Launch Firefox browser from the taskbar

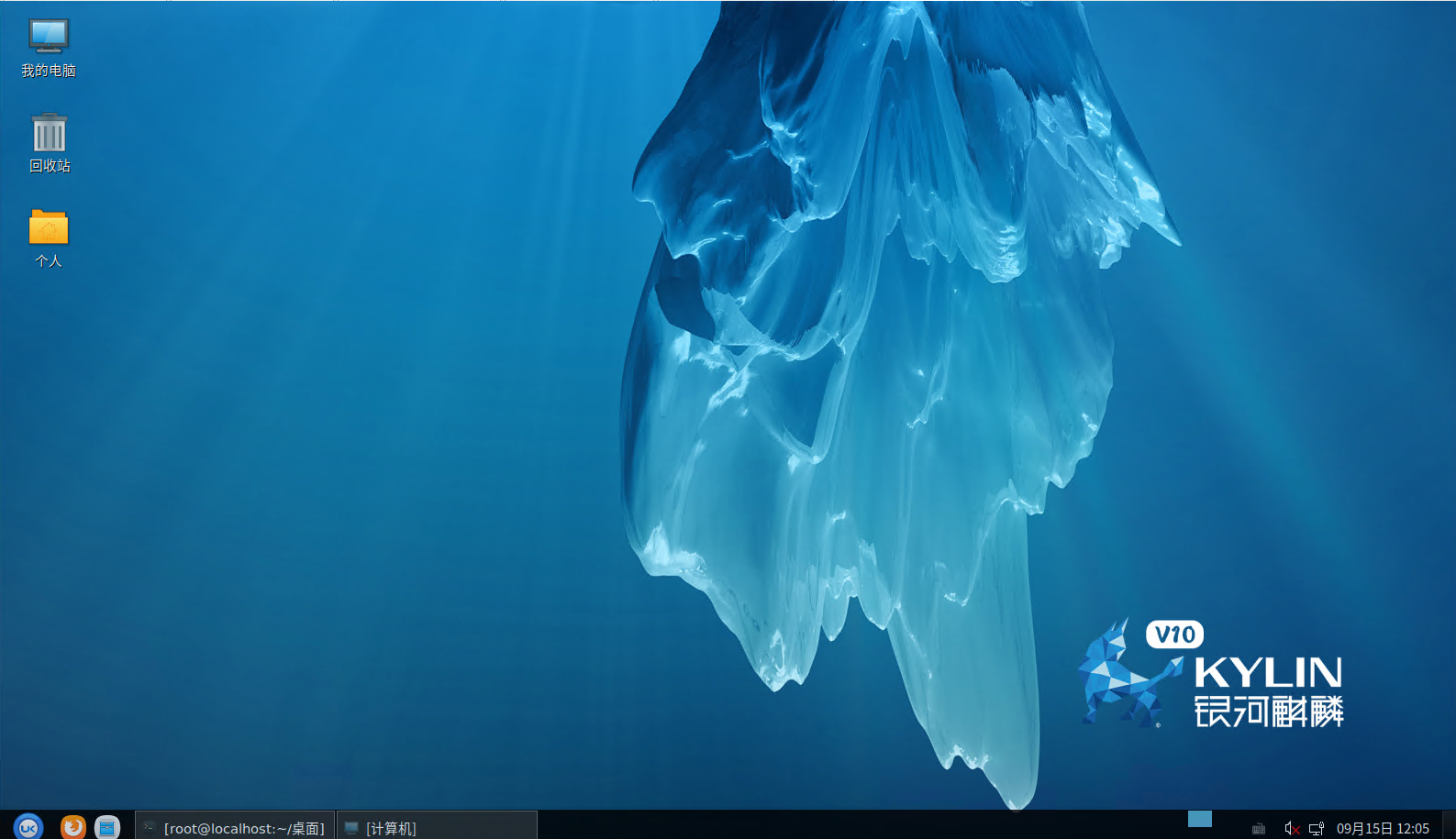pyautogui.click(x=73, y=827)
